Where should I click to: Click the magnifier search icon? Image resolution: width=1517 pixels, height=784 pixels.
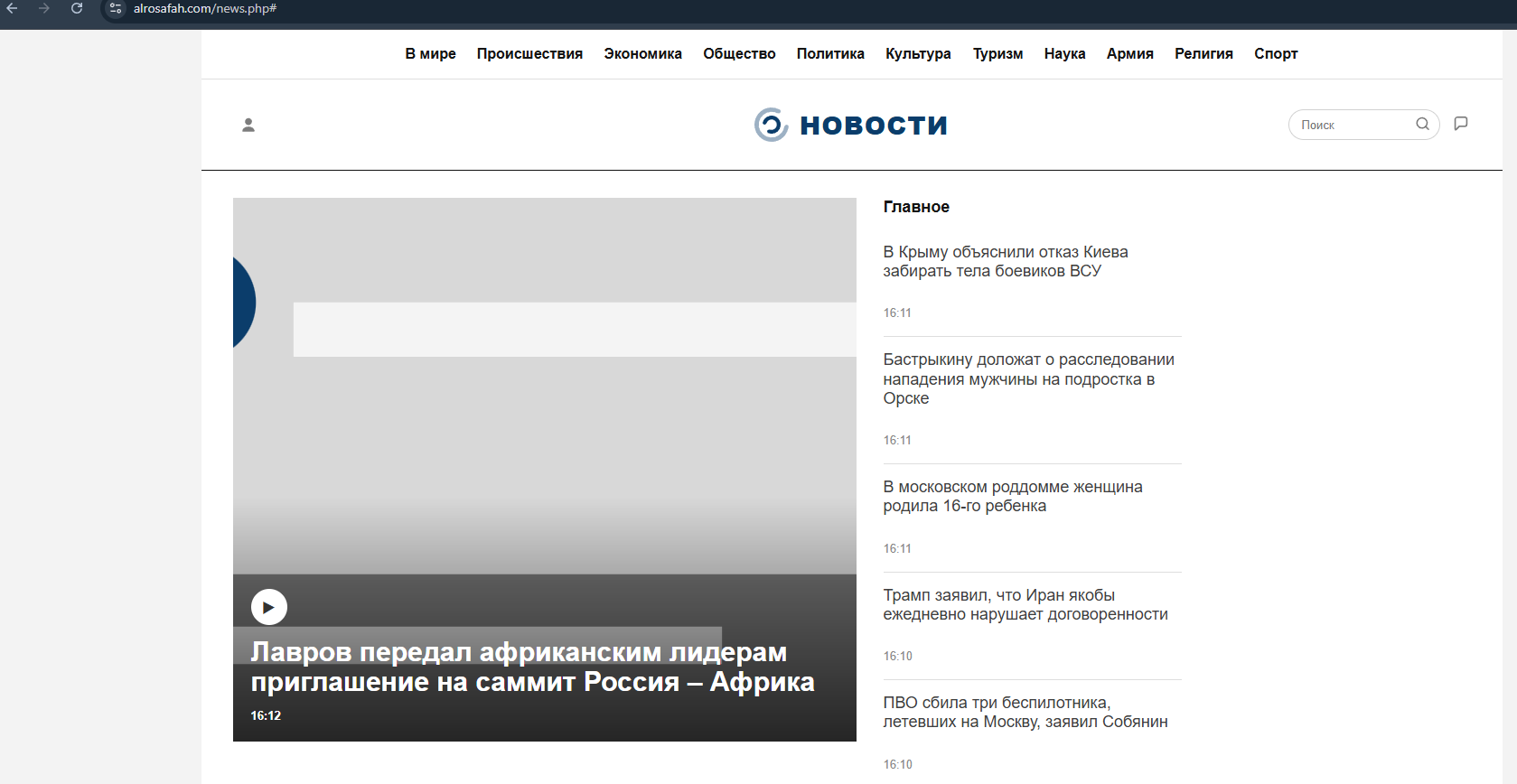point(1422,124)
